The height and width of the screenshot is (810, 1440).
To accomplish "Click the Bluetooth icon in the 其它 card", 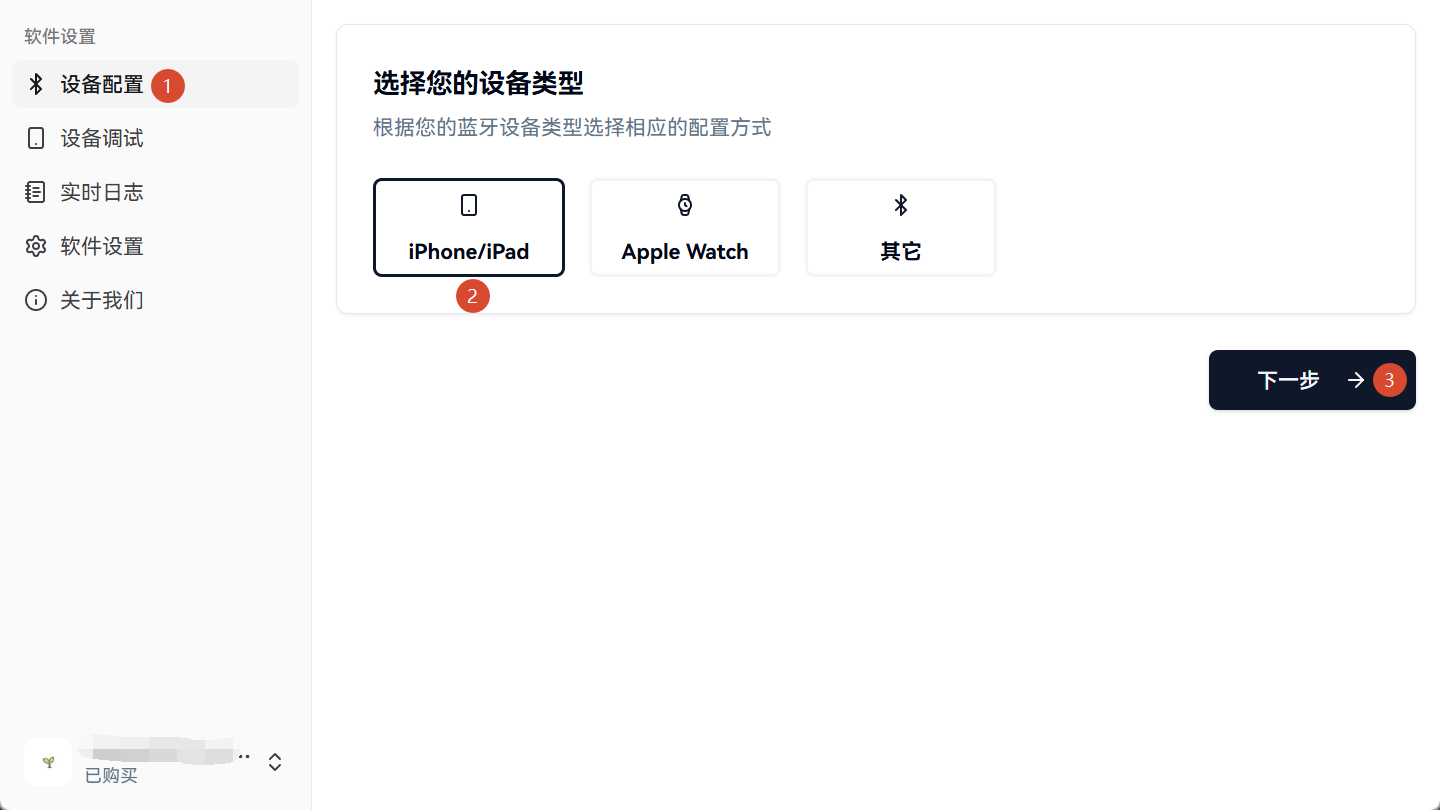I will click(x=901, y=205).
